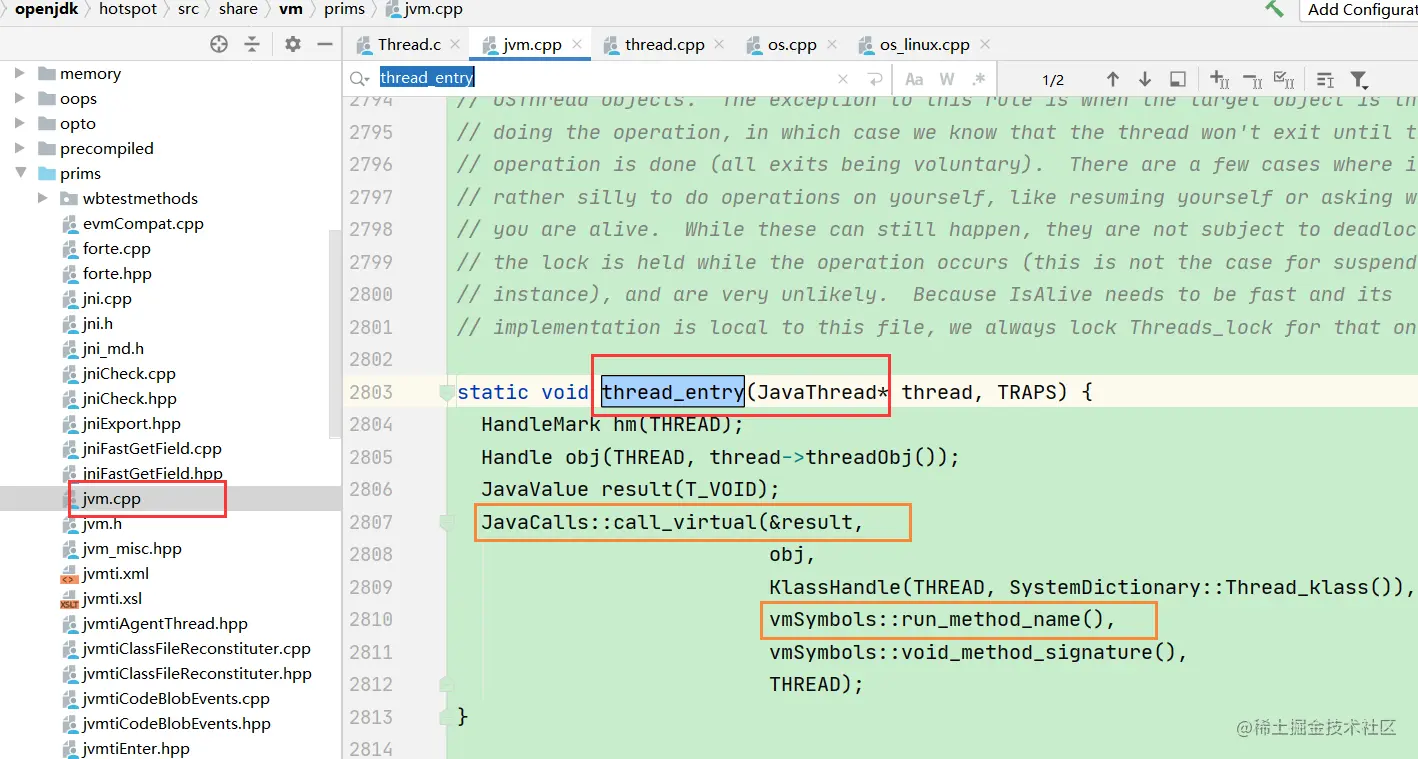Collapse the prims folder
Screen dimensions: 1418x759
[20, 173]
